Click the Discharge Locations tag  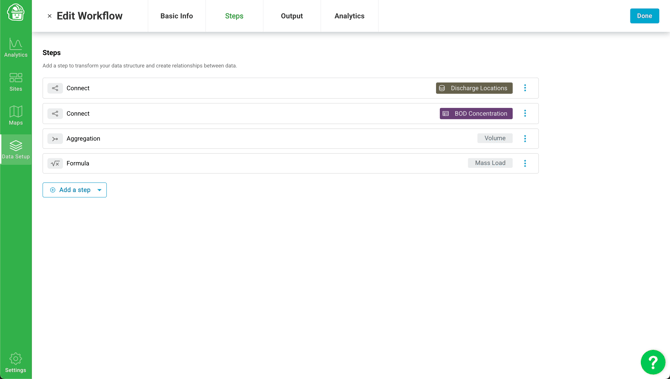474,88
